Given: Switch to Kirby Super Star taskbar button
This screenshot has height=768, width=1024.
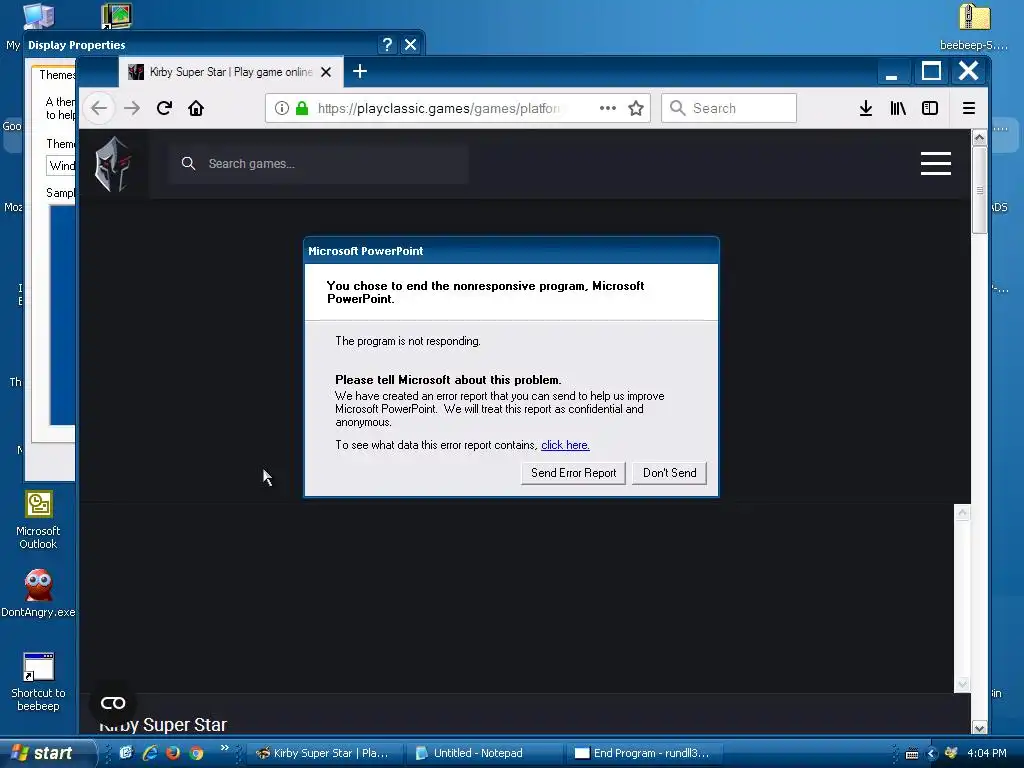Looking at the screenshot, I should [x=324, y=753].
